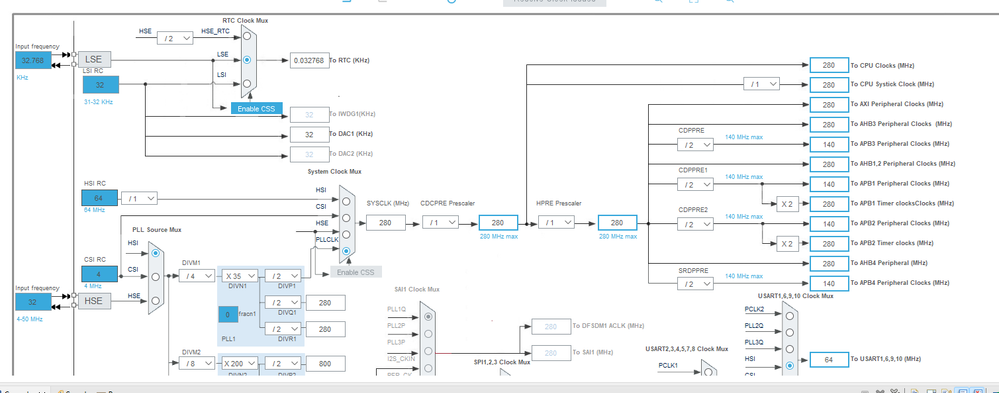
Task: Select LSE input in RTC Clock Mux
Action: tap(247, 60)
